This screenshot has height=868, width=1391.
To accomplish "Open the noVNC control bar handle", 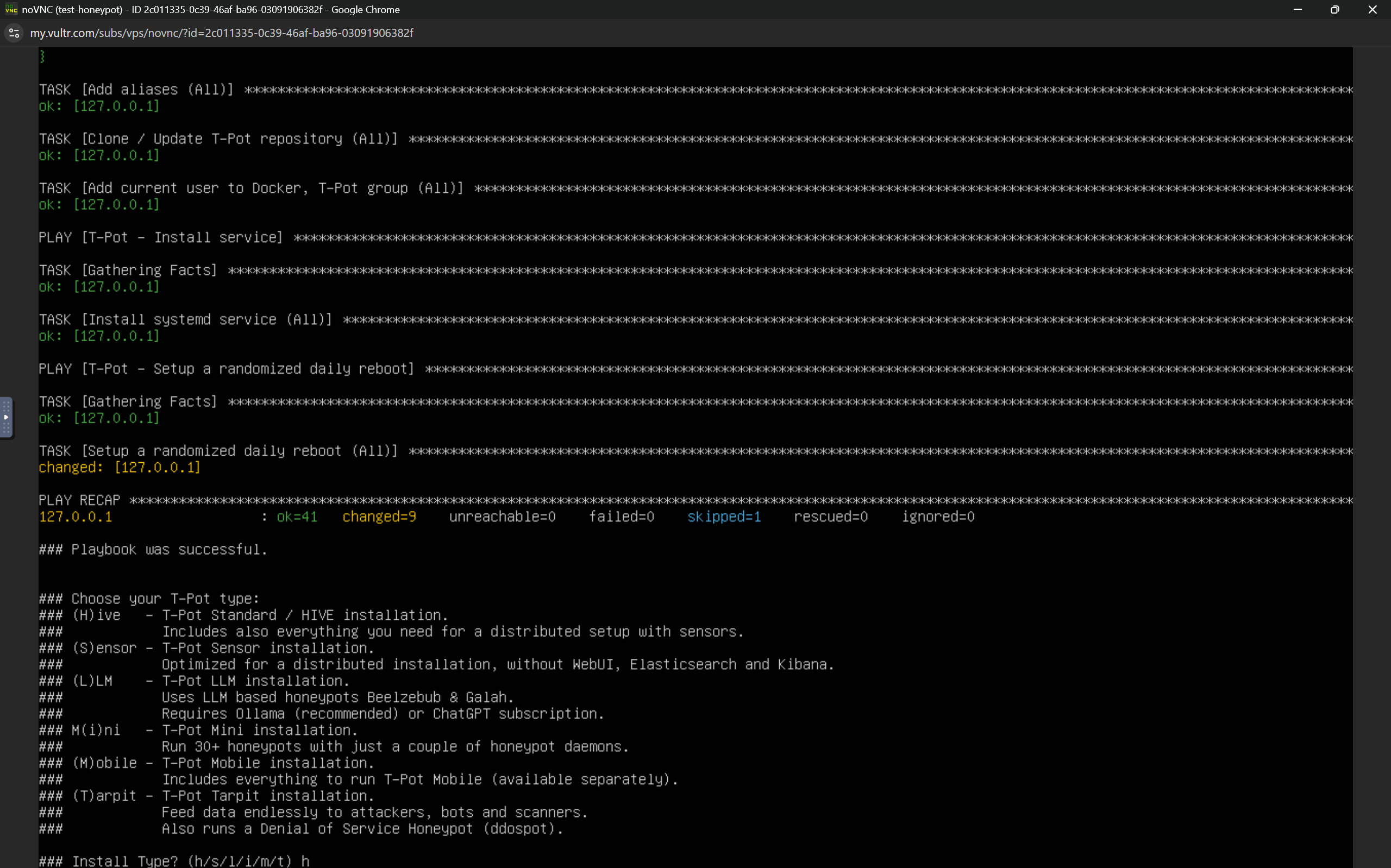I will [6, 417].
